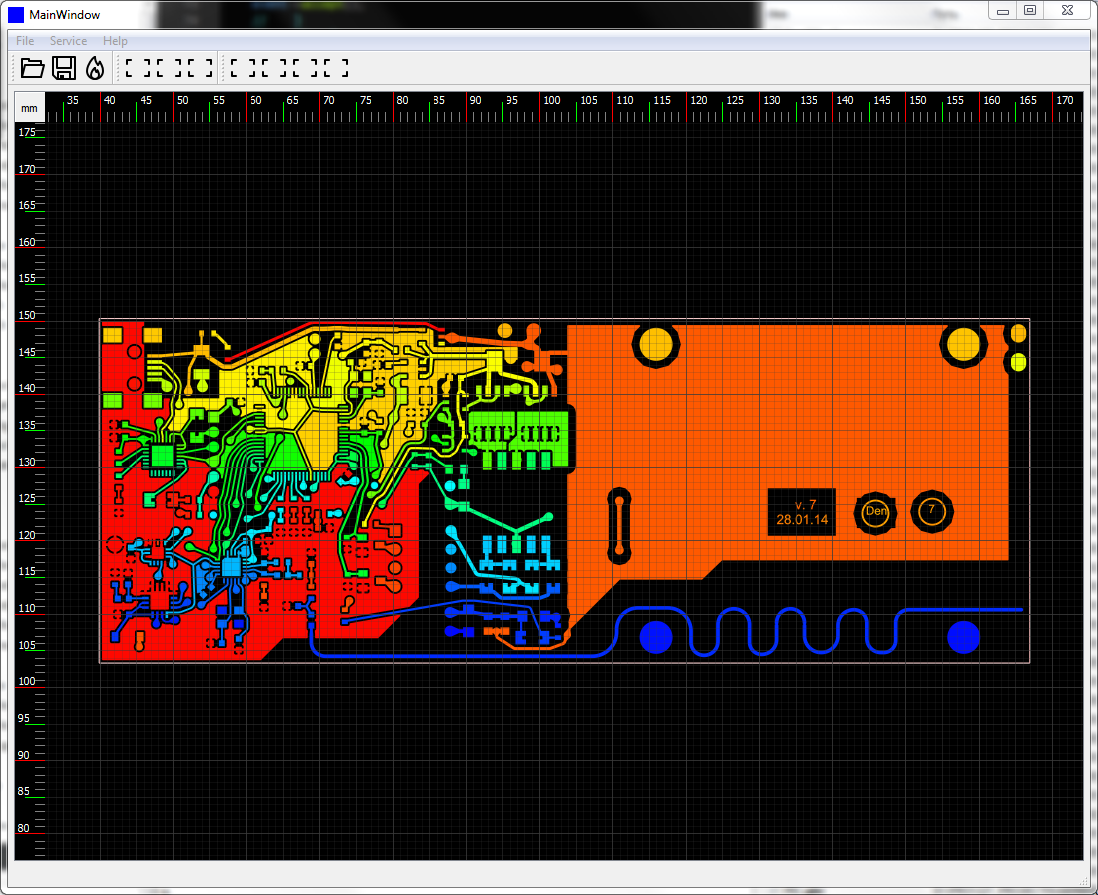The height and width of the screenshot is (895, 1098).
Task: Open the File menu
Action: click(25, 41)
